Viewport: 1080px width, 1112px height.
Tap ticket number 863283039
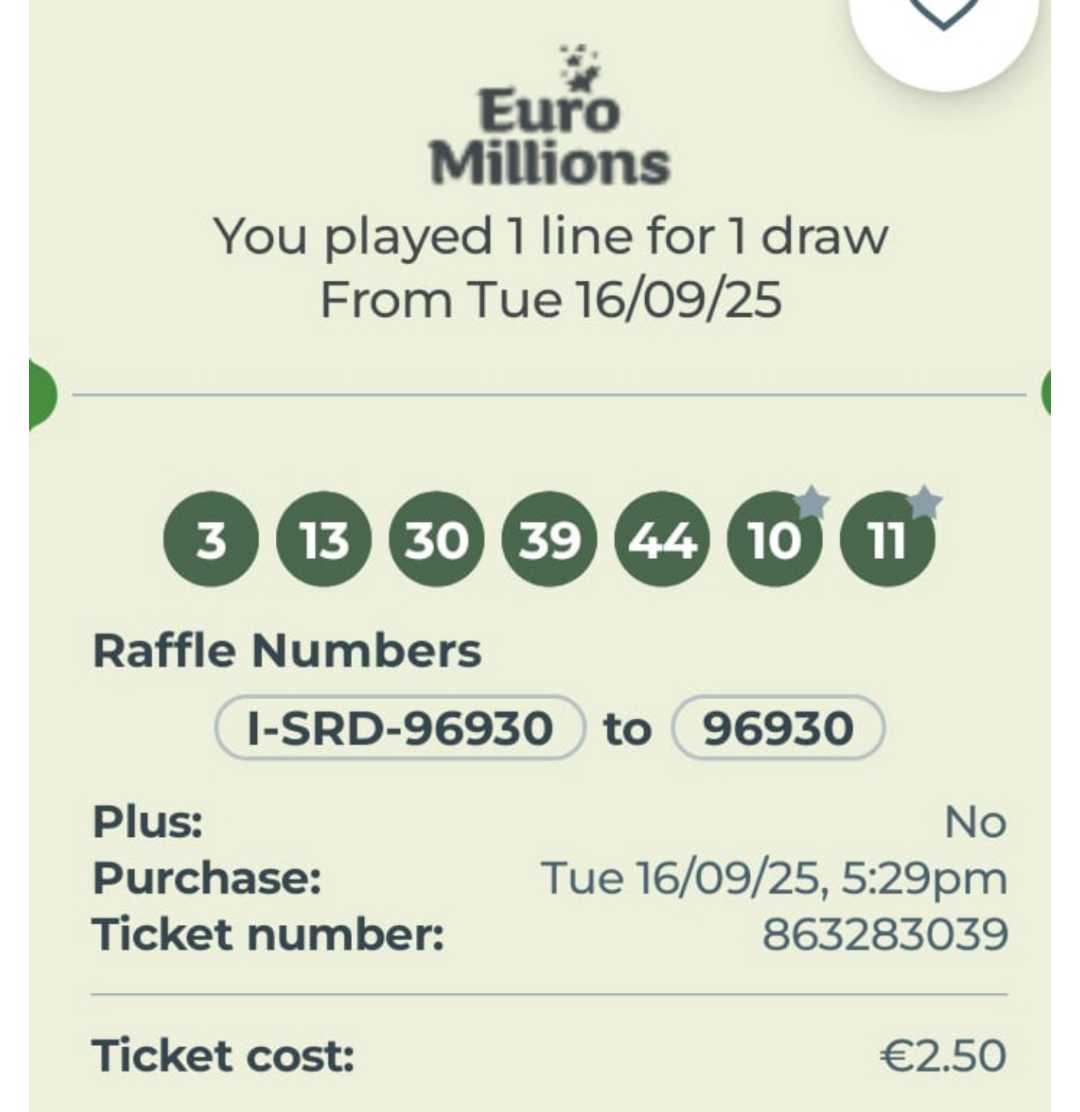884,935
